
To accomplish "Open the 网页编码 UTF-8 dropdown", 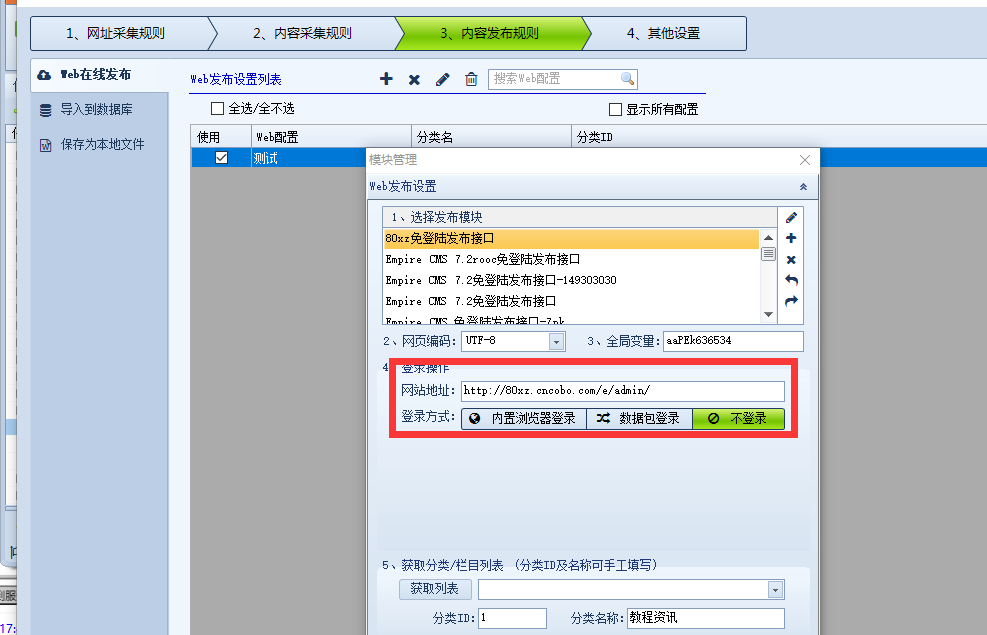I will click(x=556, y=341).
